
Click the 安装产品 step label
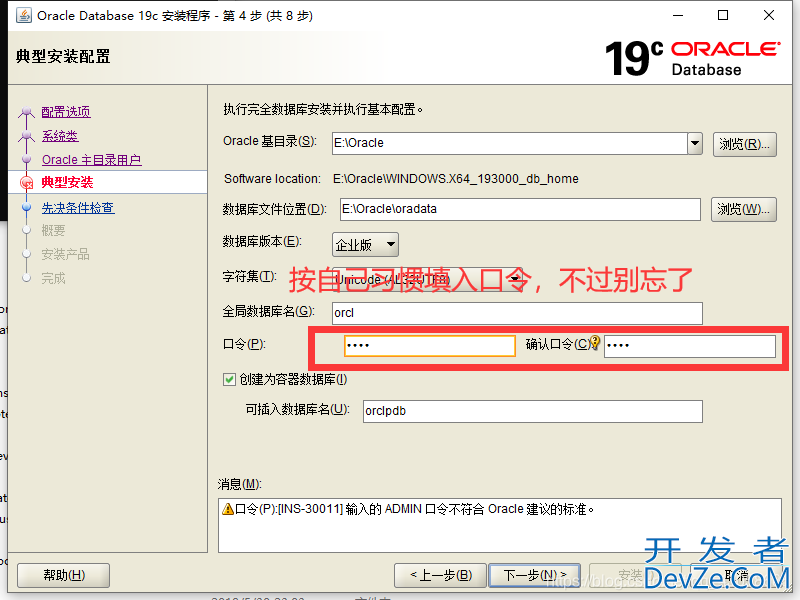click(x=65, y=254)
